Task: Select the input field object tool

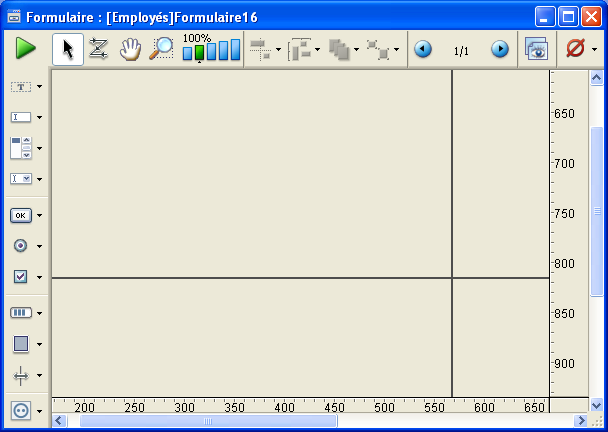Action: (21, 117)
